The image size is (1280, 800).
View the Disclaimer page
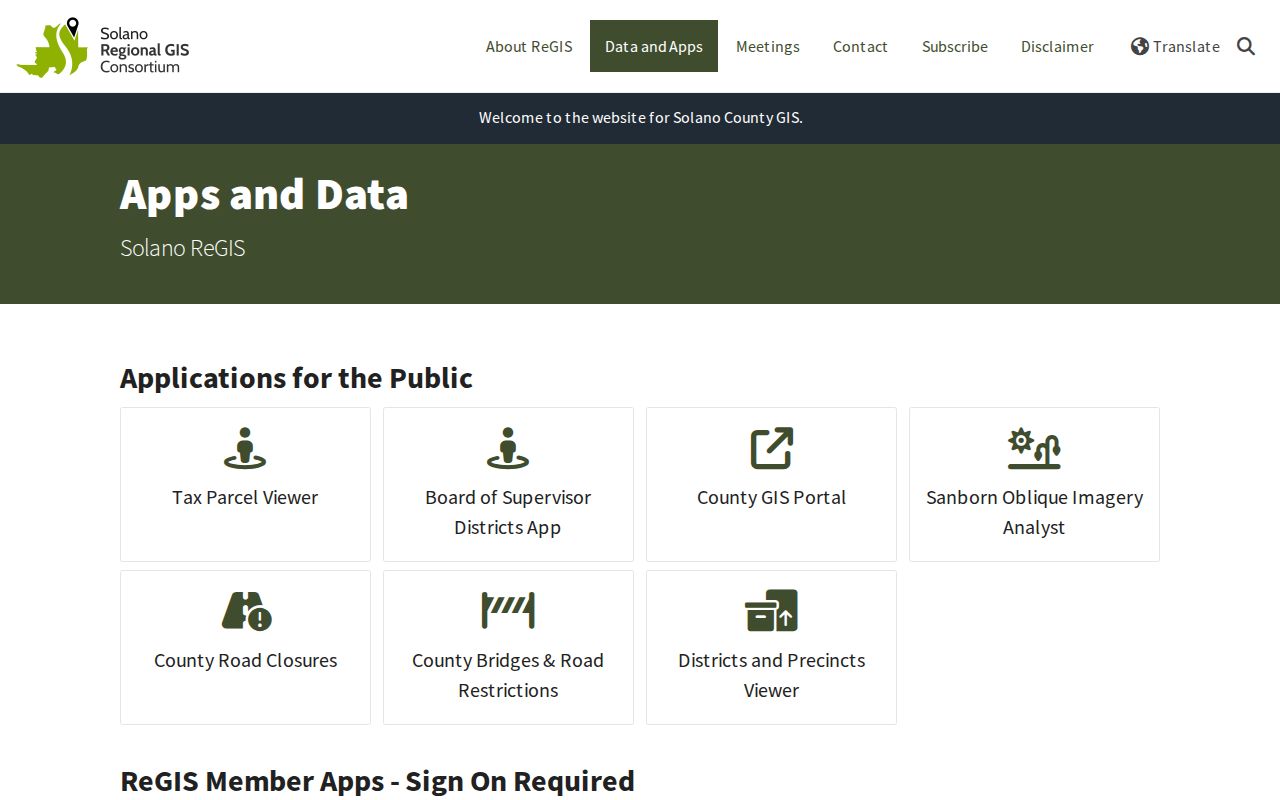coord(1057,46)
